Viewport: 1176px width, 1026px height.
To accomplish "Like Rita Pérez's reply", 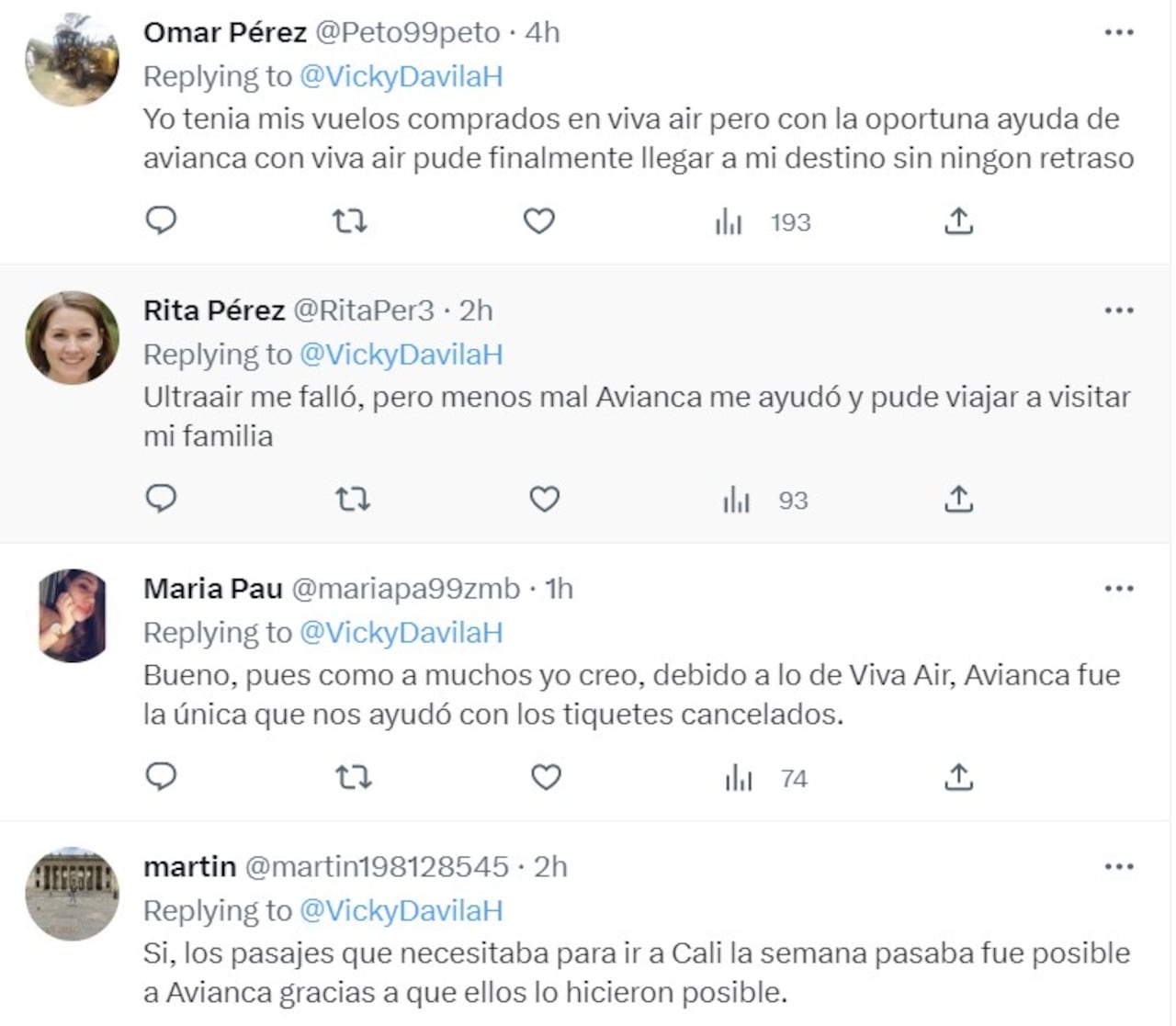I will 544,499.
